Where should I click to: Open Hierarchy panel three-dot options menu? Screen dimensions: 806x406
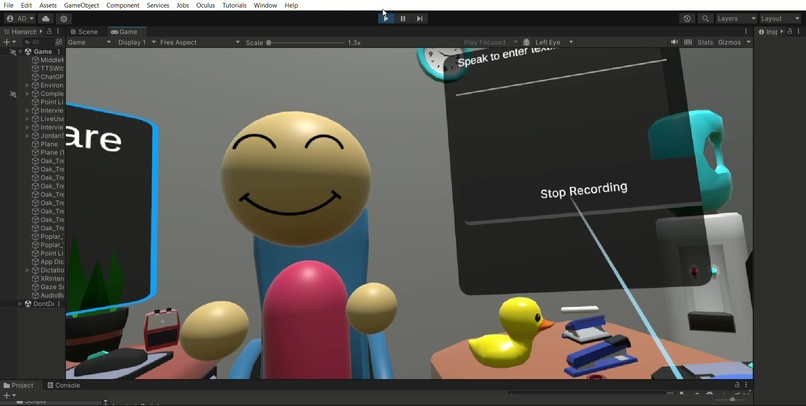click(58, 32)
